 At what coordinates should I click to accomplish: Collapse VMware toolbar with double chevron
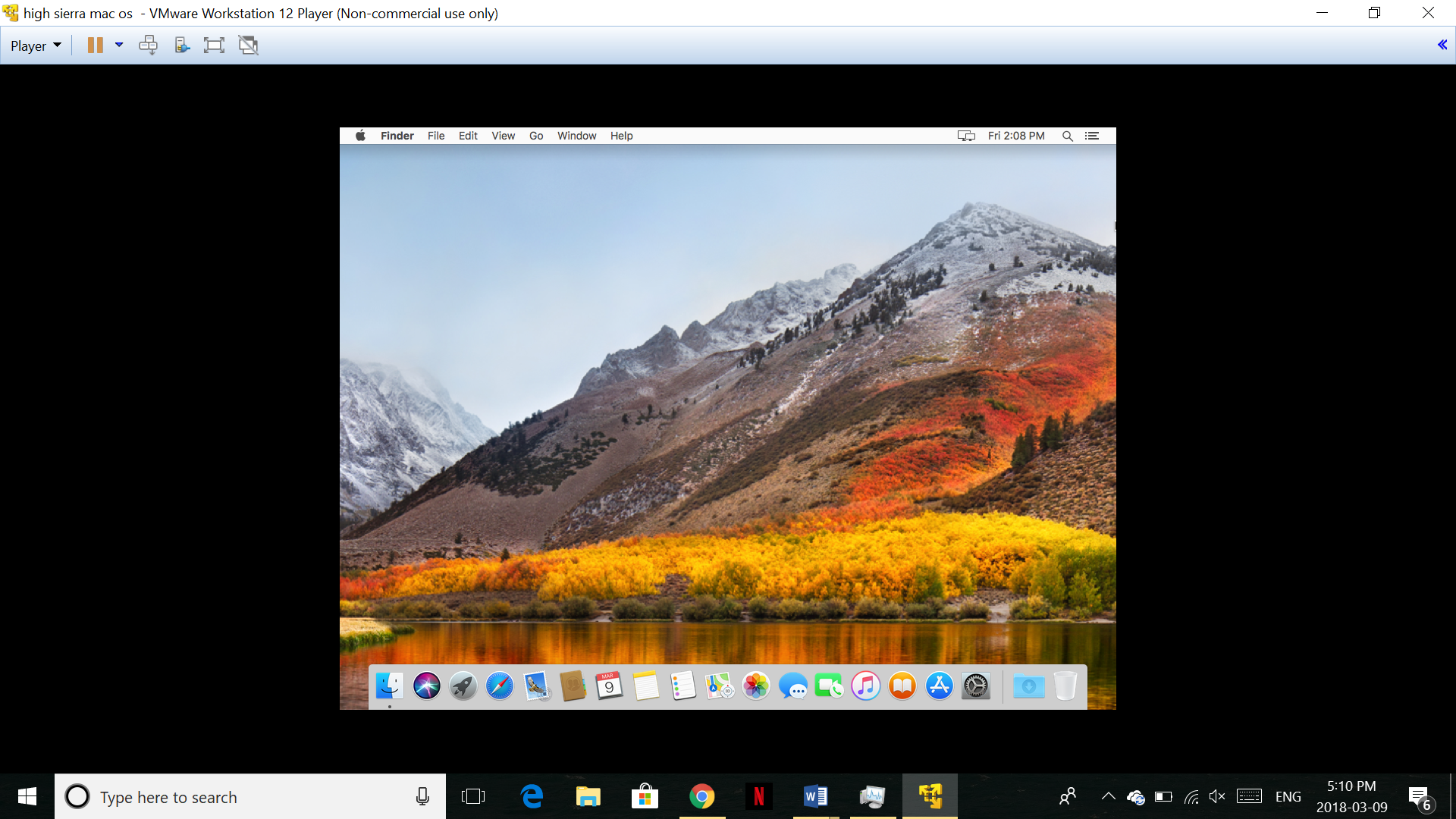point(1442,45)
